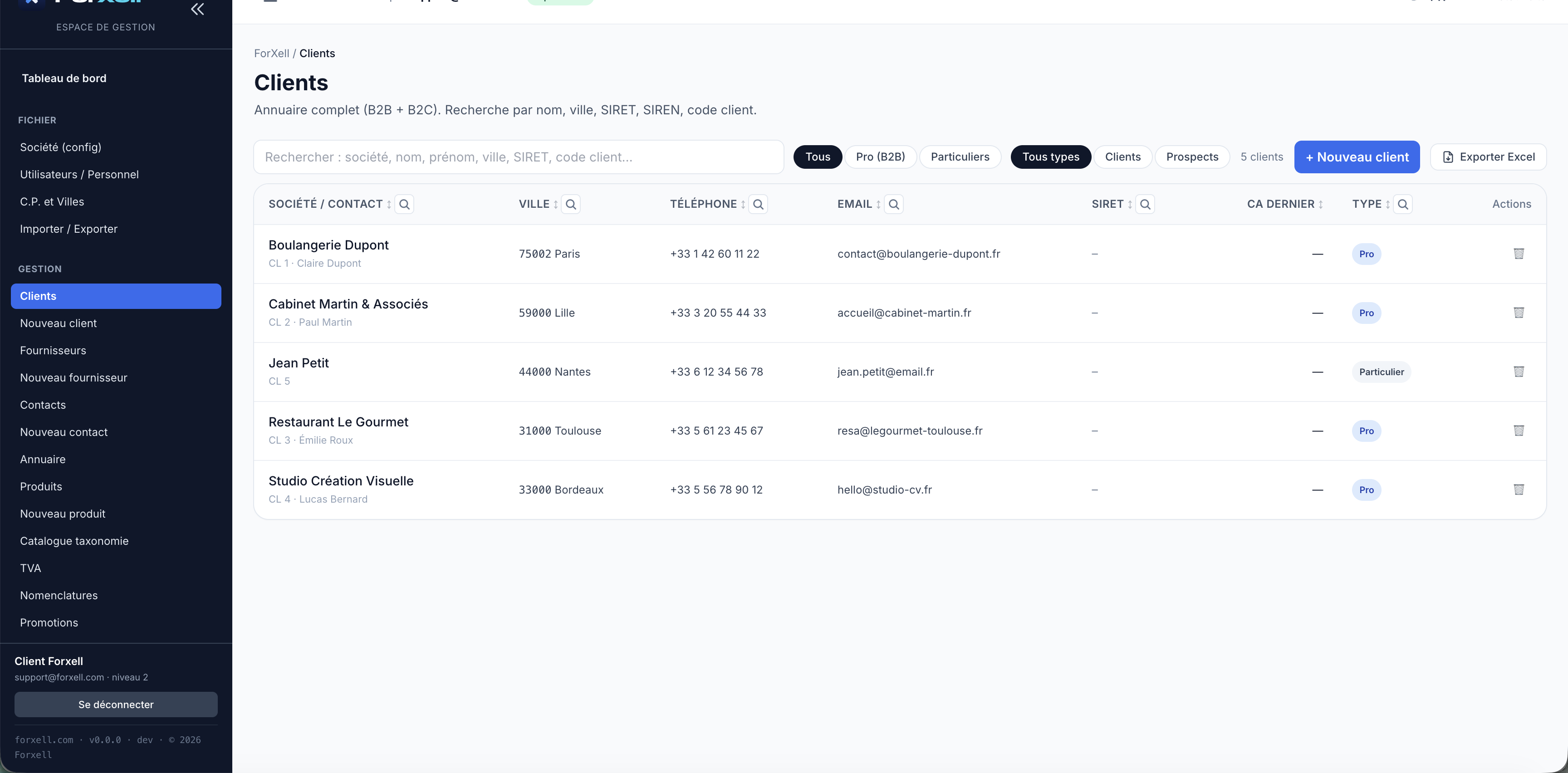Delete Studio Création Visuelle row
This screenshot has width=1568, height=773.
point(1519,489)
